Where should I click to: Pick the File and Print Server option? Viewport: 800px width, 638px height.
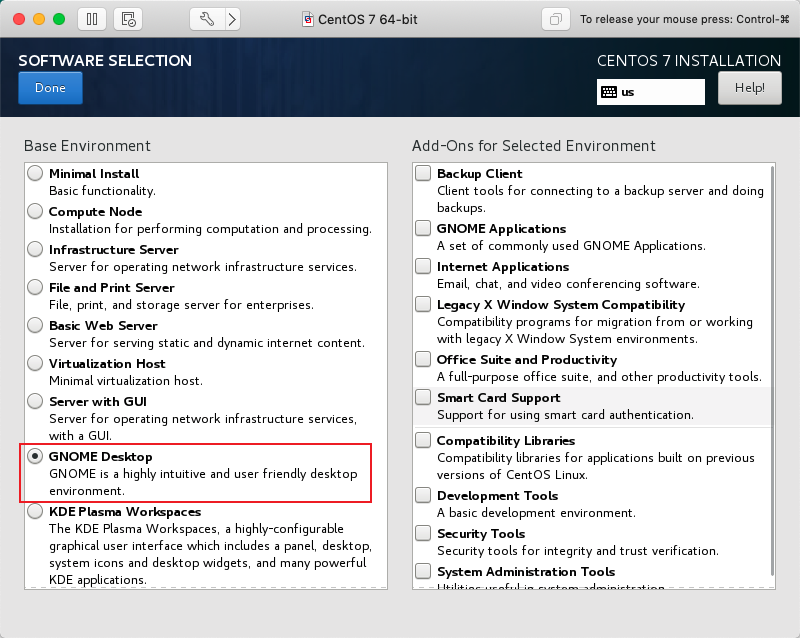[35, 287]
